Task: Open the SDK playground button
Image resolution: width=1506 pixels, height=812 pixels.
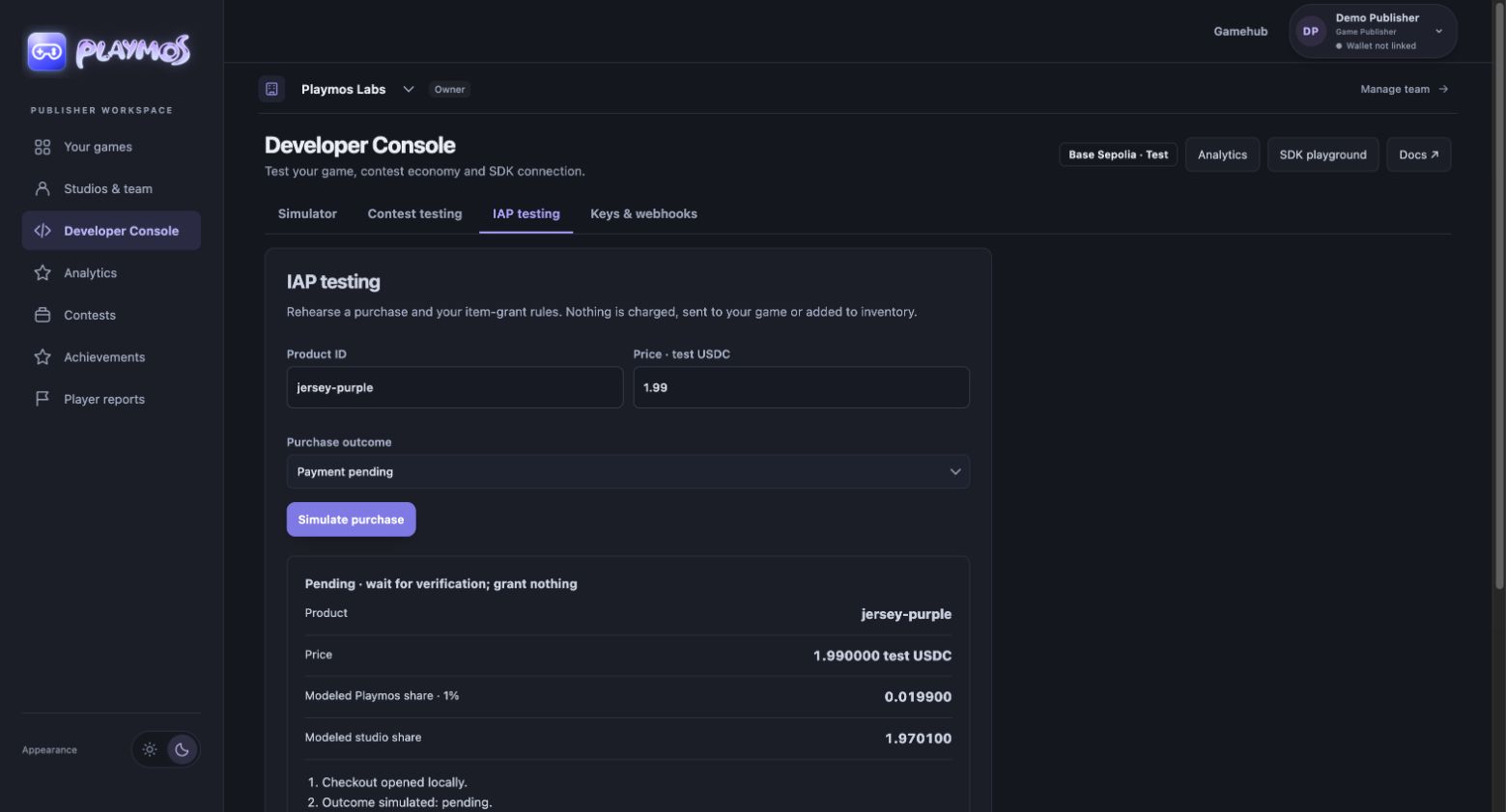Action: click(1322, 154)
